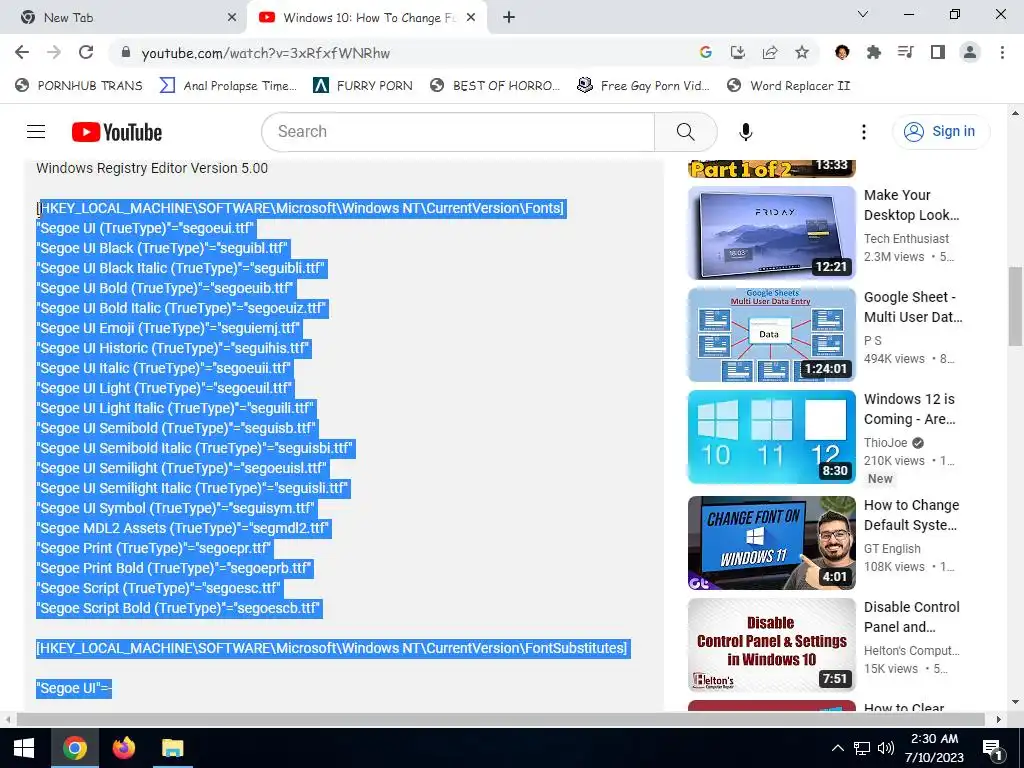
Task: Share this page icon
Action: point(770,52)
